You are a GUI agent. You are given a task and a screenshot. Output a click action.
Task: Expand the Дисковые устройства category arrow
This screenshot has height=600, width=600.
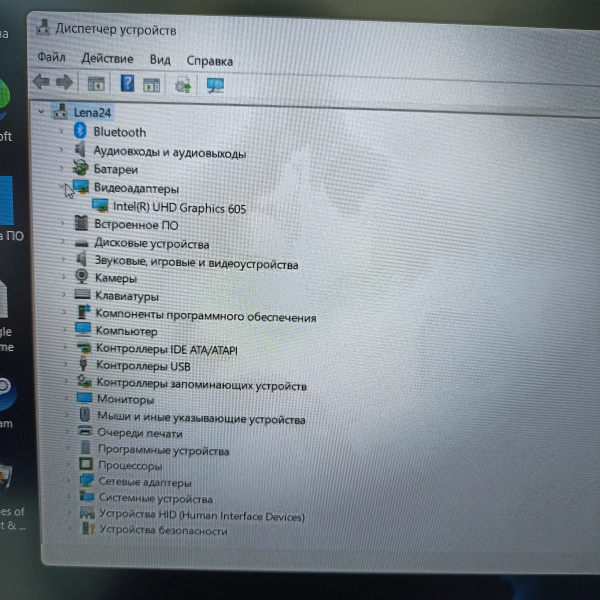[63, 242]
